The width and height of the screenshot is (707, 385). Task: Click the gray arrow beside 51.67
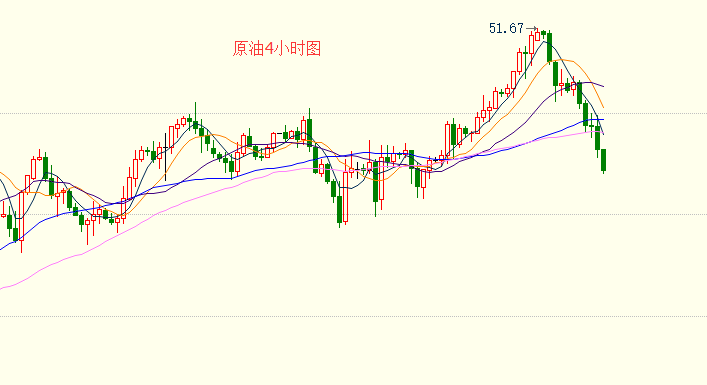[x=531, y=28]
